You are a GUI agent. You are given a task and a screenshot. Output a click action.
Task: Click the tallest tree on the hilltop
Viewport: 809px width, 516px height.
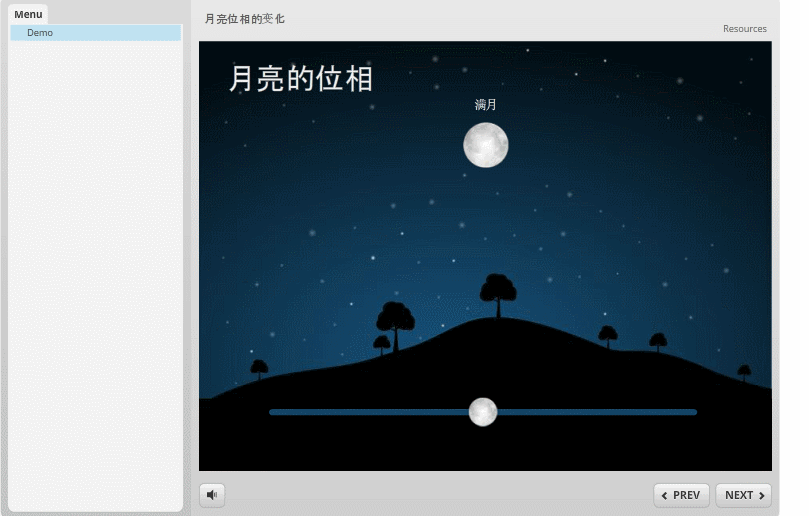tap(498, 292)
